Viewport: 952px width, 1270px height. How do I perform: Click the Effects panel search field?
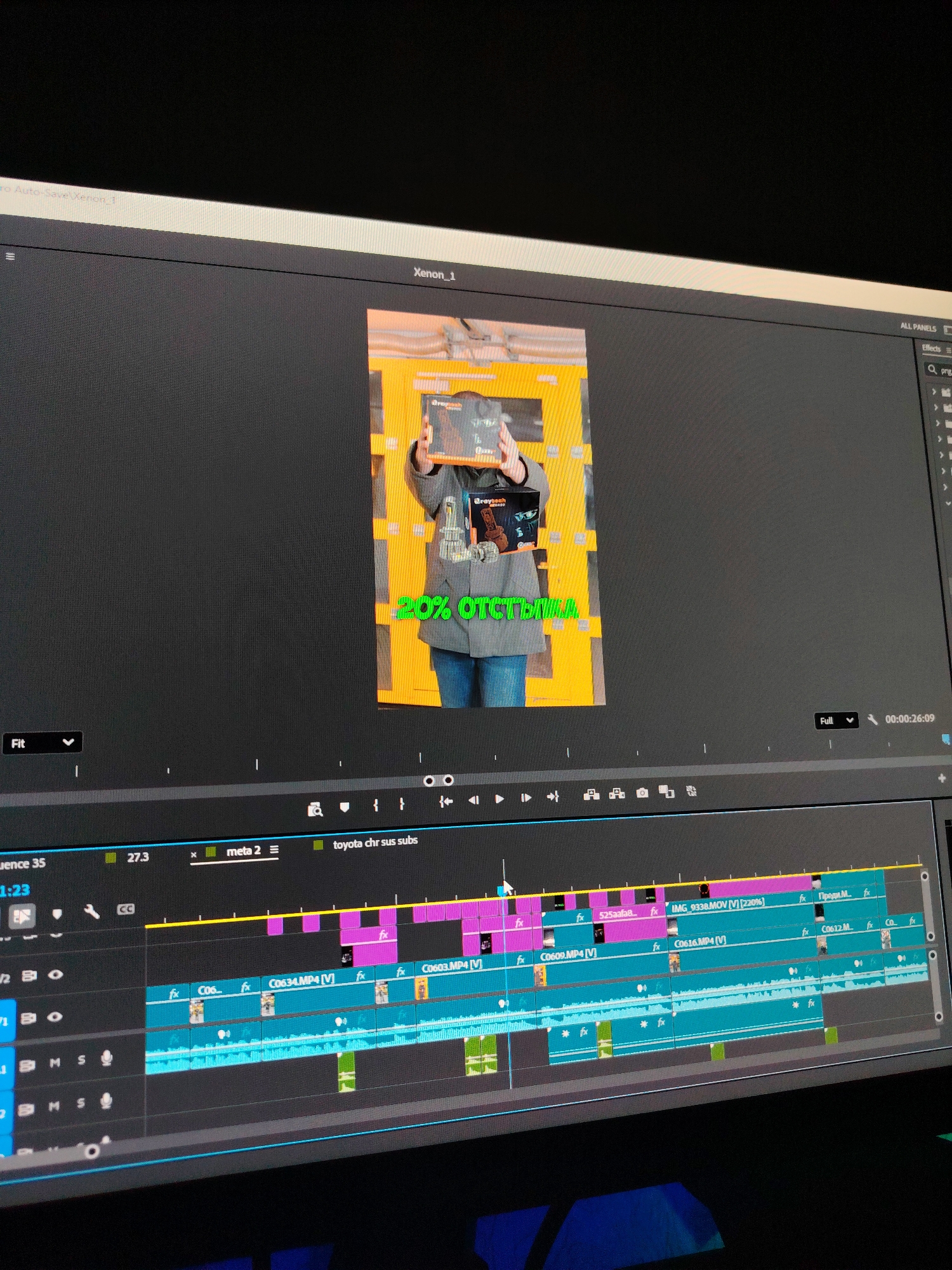coord(939,370)
